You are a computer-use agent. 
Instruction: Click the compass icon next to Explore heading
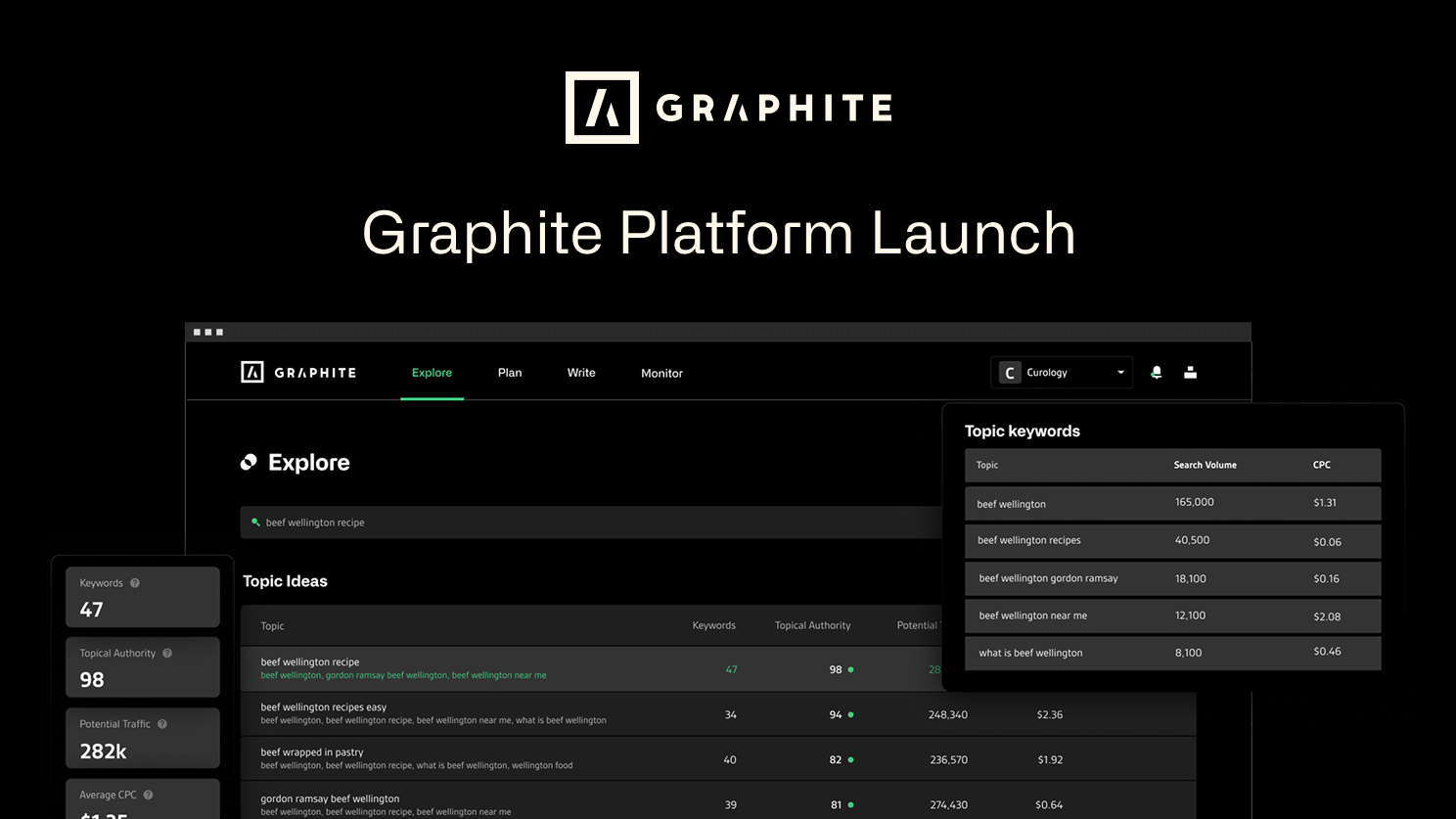(x=249, y=462)
